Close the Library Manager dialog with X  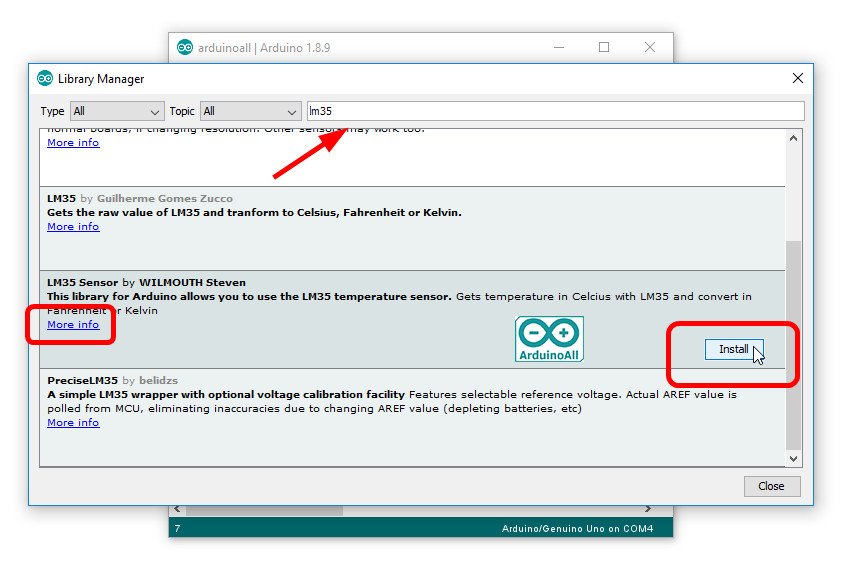tap(798, 78)
